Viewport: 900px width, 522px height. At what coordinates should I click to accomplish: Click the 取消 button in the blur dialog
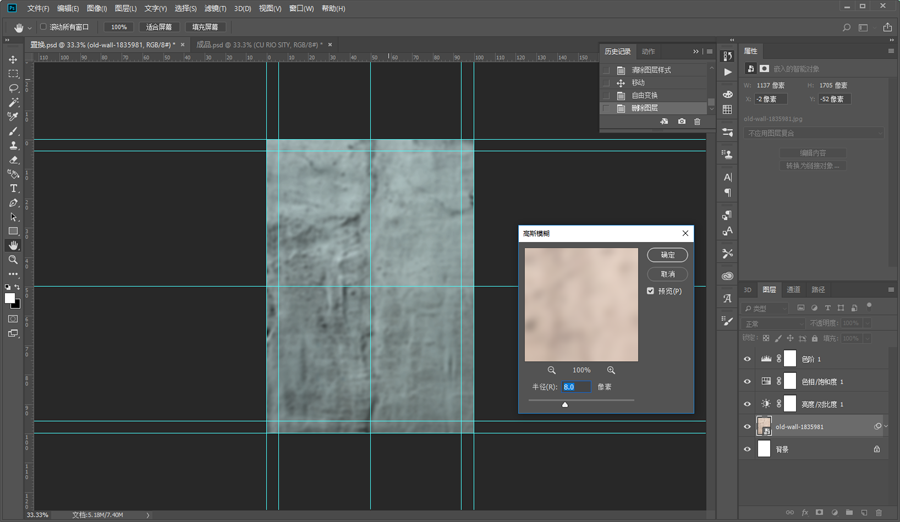pos(667,273)
